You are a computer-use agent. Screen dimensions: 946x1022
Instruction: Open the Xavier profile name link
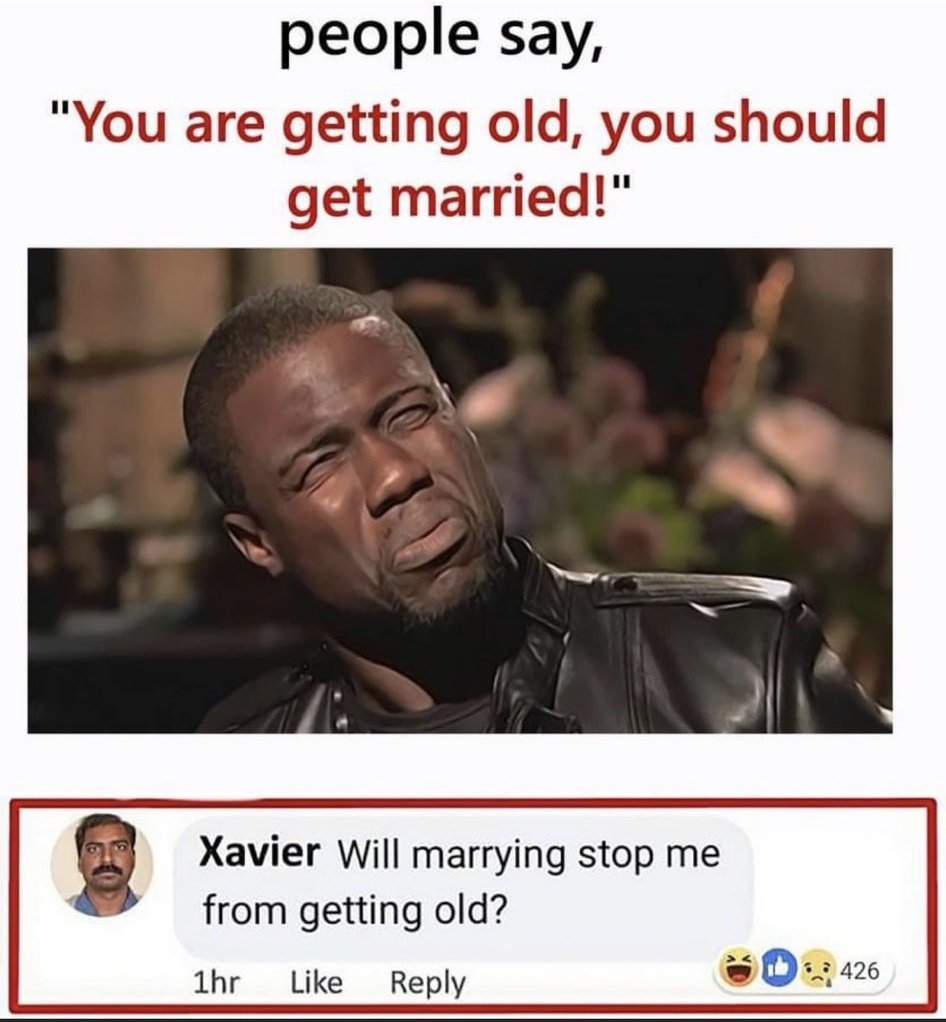coord(259,852)
